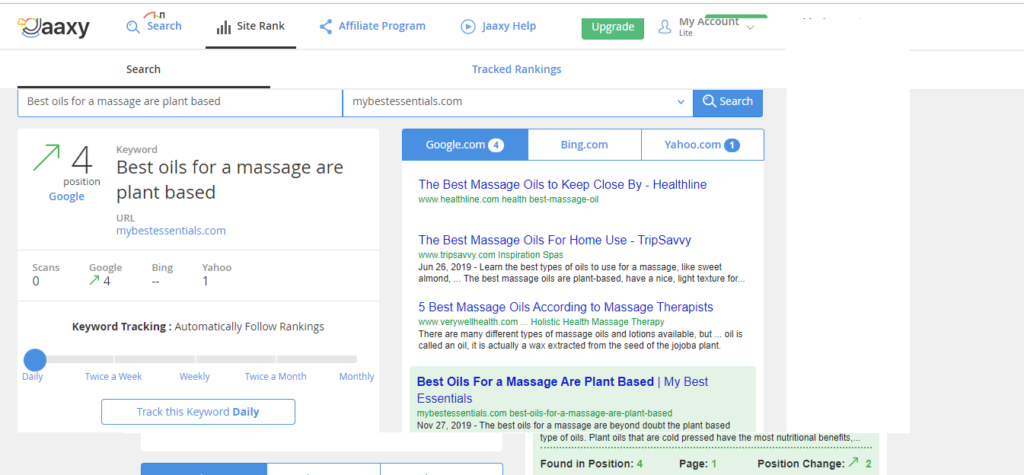Click the magnifier icon beside Search nav

[x=133, y=27]
